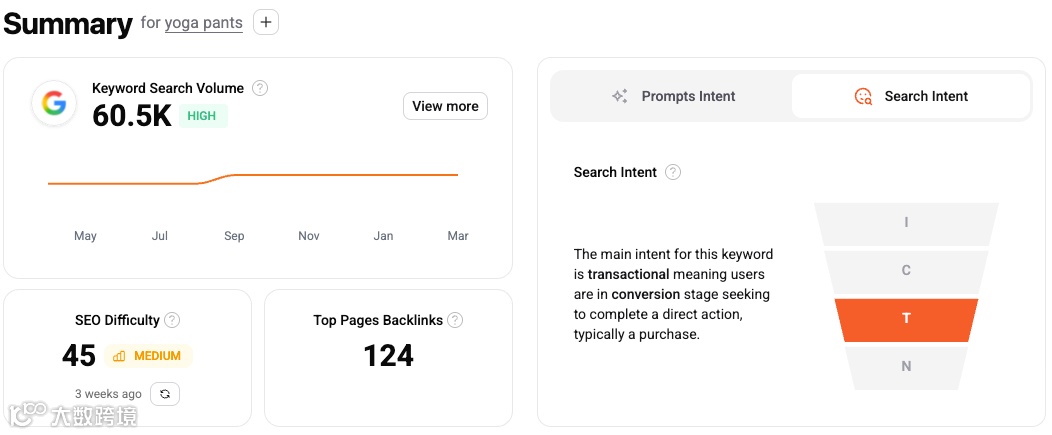Click the Sep label on the chart axis
This screenshot has height=435, width=1052.
(234, 236)
